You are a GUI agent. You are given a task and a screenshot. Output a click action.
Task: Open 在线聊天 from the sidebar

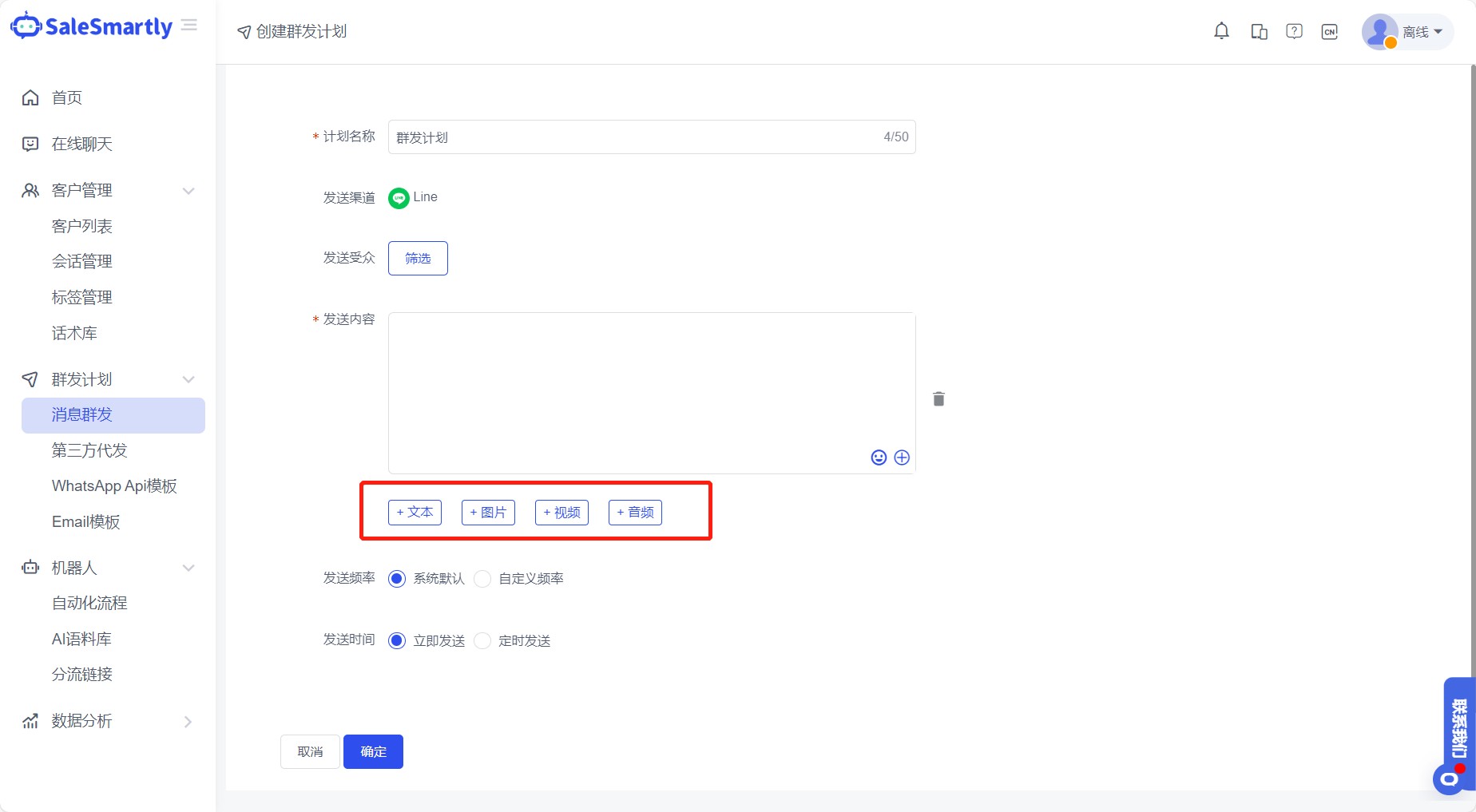(x=82, y=145)
